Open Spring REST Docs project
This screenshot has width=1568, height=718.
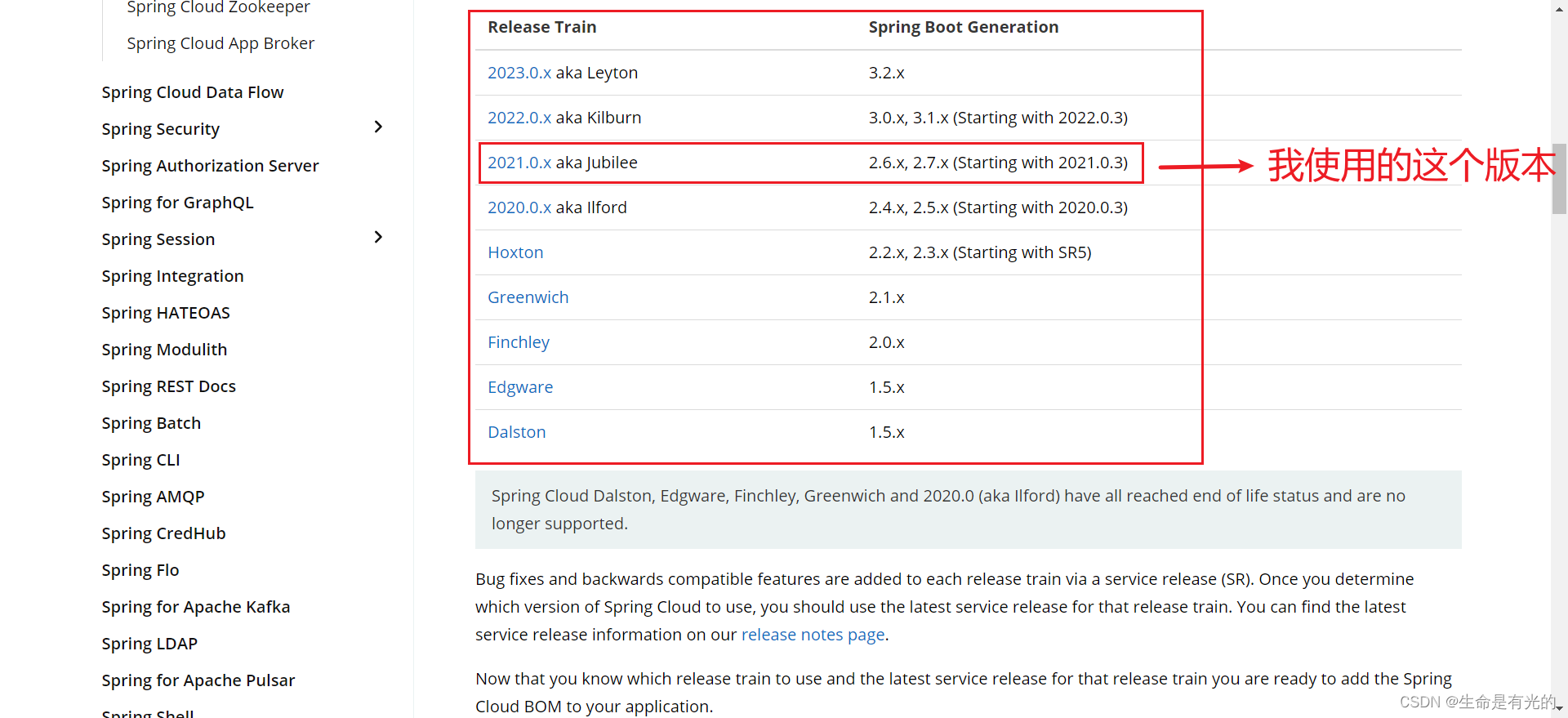pos(169,386)
